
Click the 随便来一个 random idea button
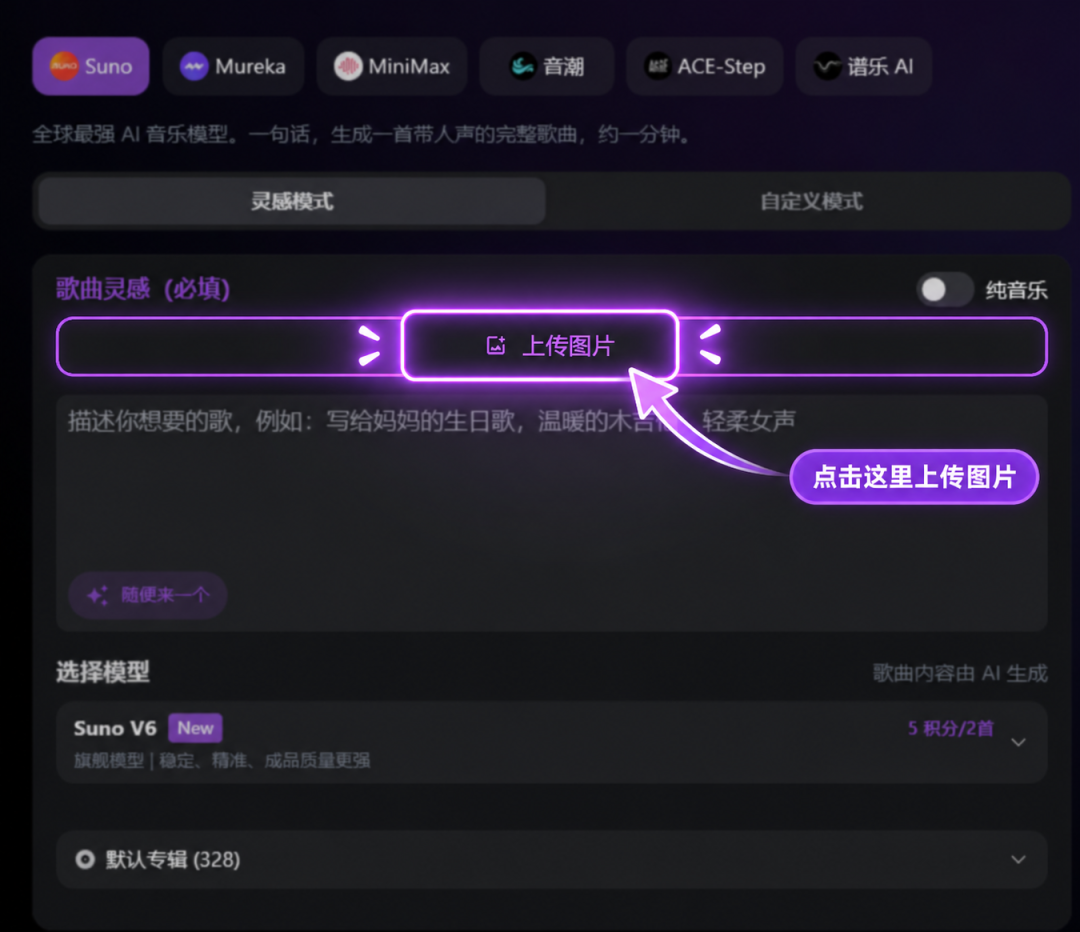[x=147, y=594]
